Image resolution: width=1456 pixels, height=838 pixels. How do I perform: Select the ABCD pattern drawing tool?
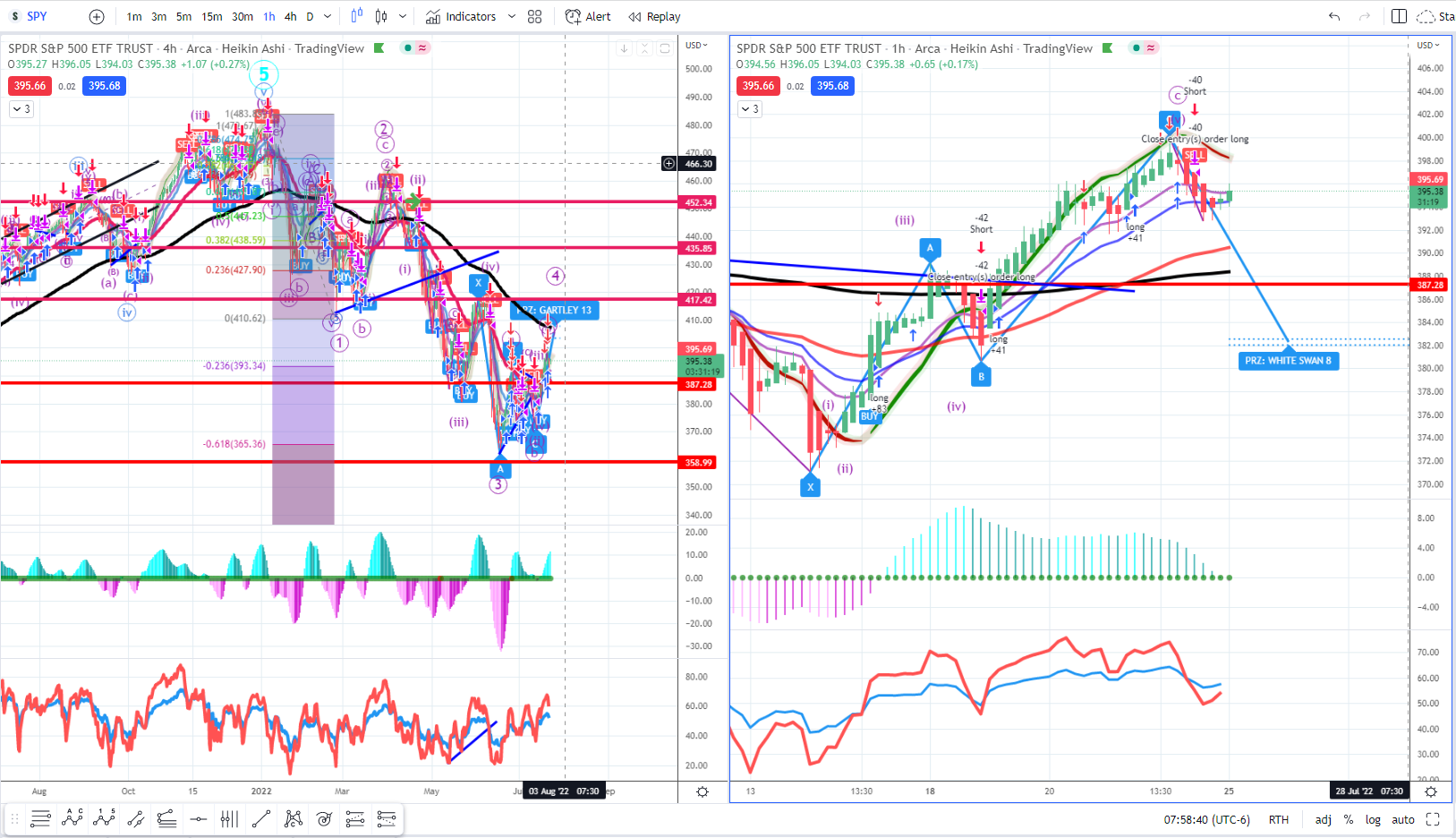pyautogui.click(x=72, y=818)
